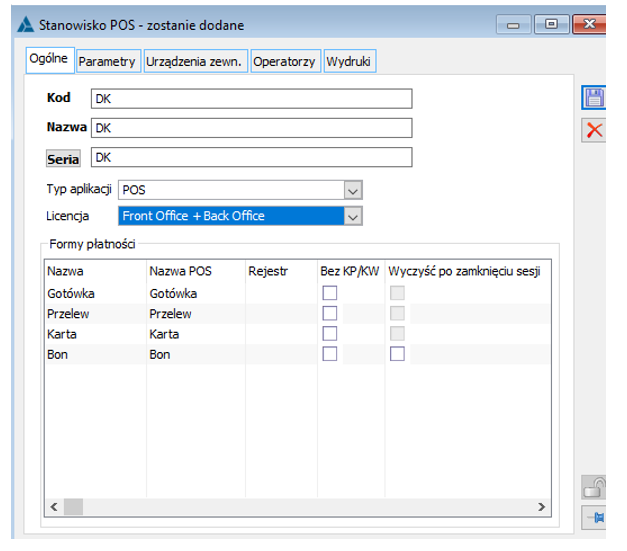Select Przelew in the Nazwa column
The height and width of the screenshot is (551, 627).
tap(68, 314)
